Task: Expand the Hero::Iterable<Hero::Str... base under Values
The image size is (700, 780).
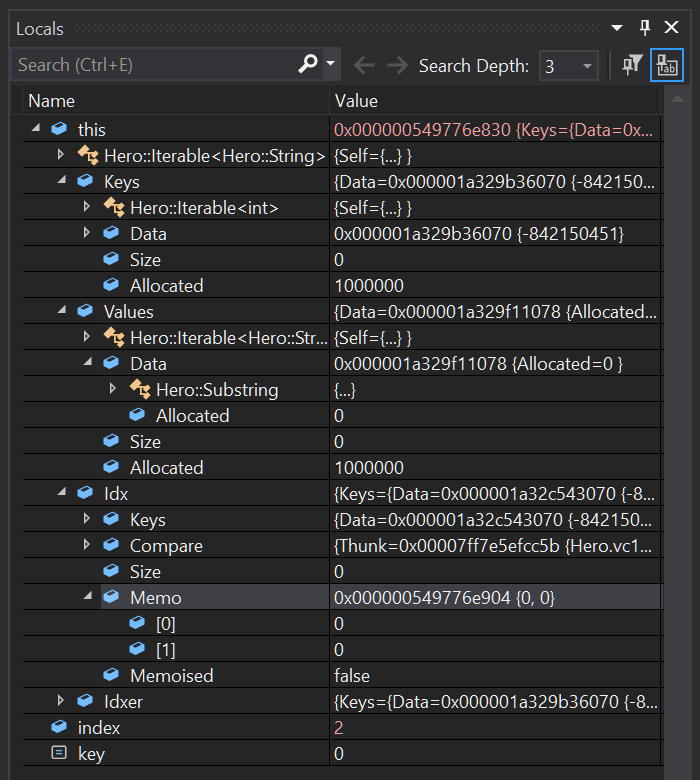Action: [x=87, y=336]
